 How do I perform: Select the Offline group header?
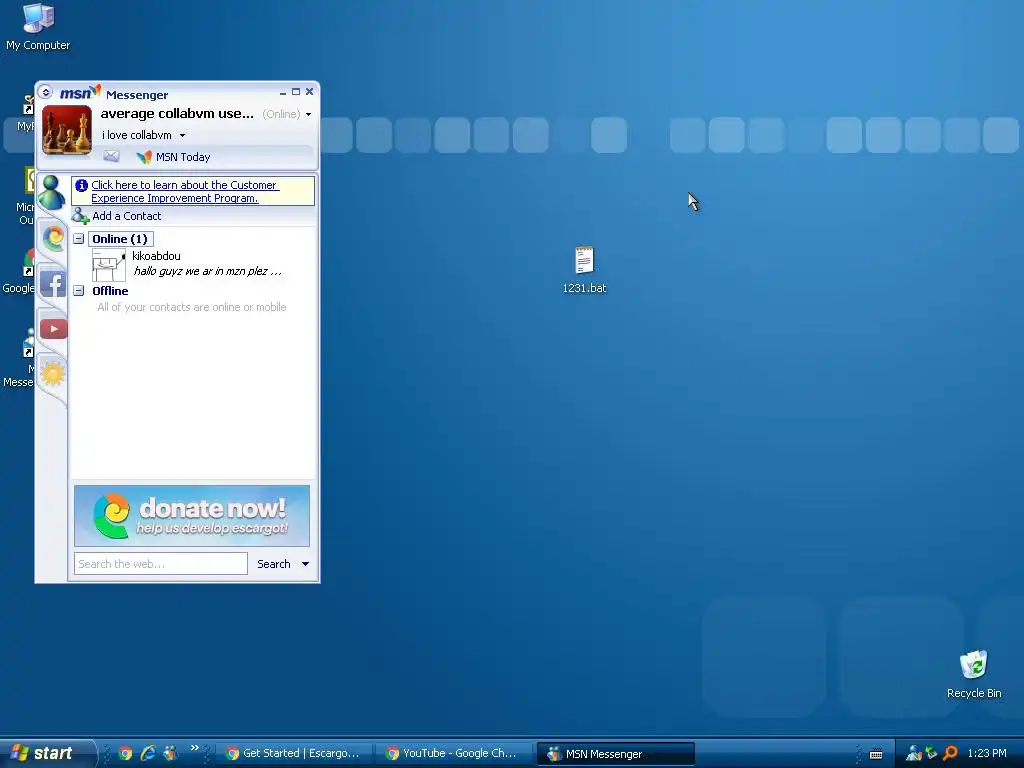pos(110,291)
